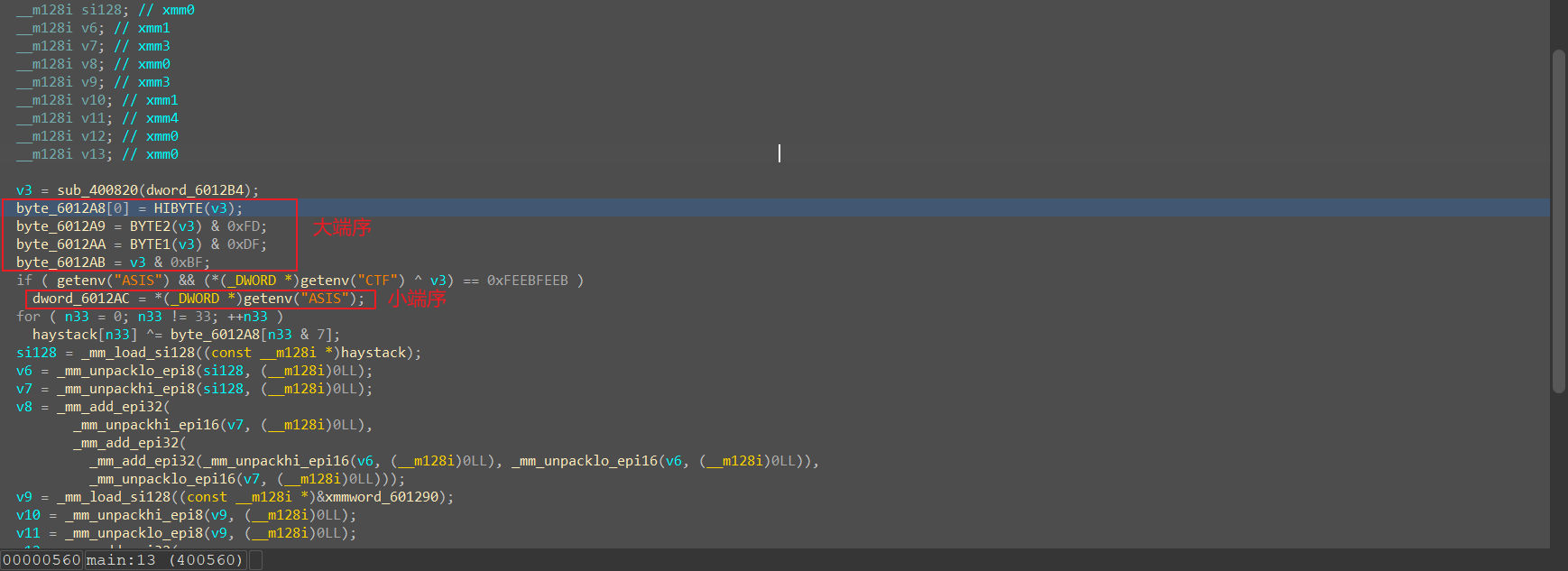
Task: Click the sub_400820 function call
Action: (x=97, y=190)
